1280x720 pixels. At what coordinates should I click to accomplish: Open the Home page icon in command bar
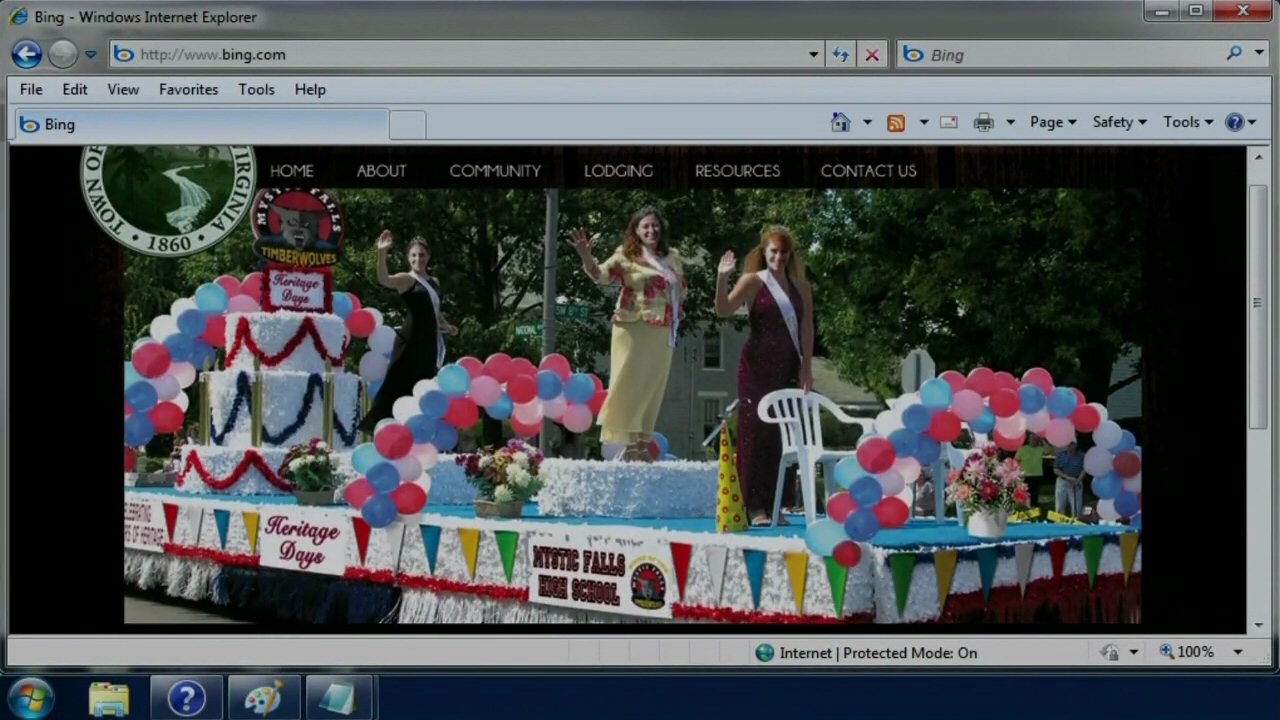(x=840, y=122)
